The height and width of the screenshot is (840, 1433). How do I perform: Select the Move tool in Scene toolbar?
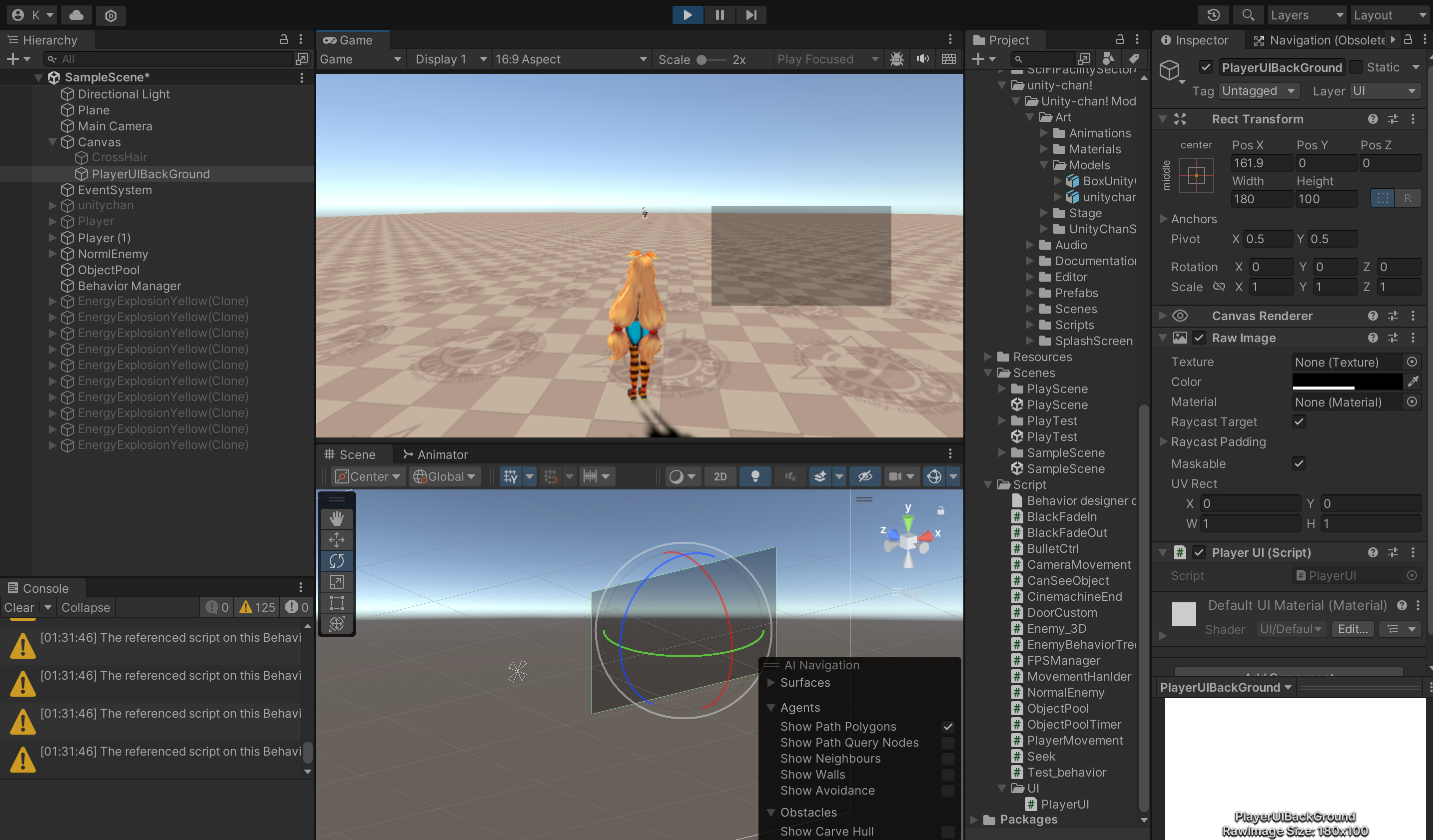[x=337, y=539]
